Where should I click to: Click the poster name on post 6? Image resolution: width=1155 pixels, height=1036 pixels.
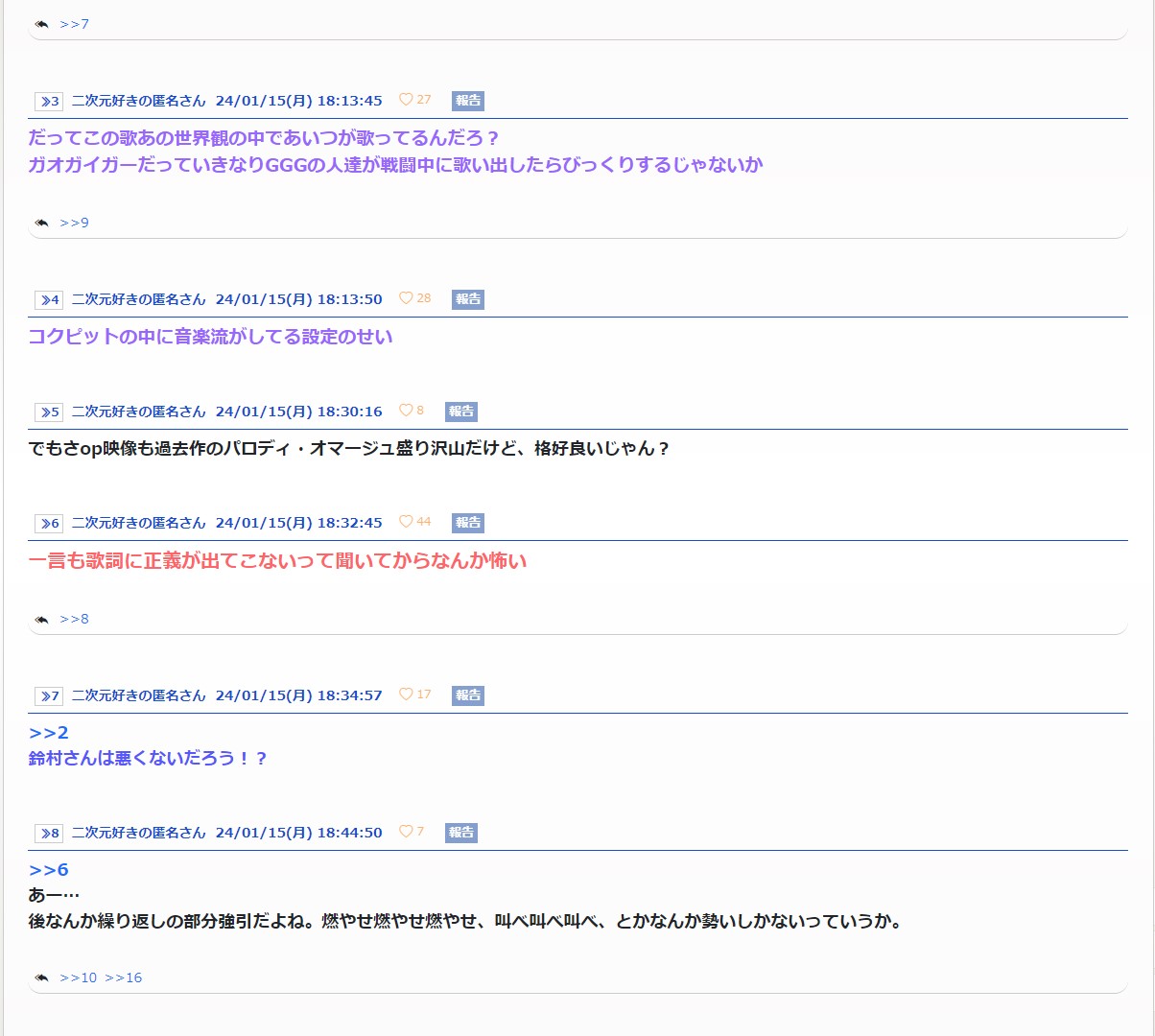click(139, 523)
